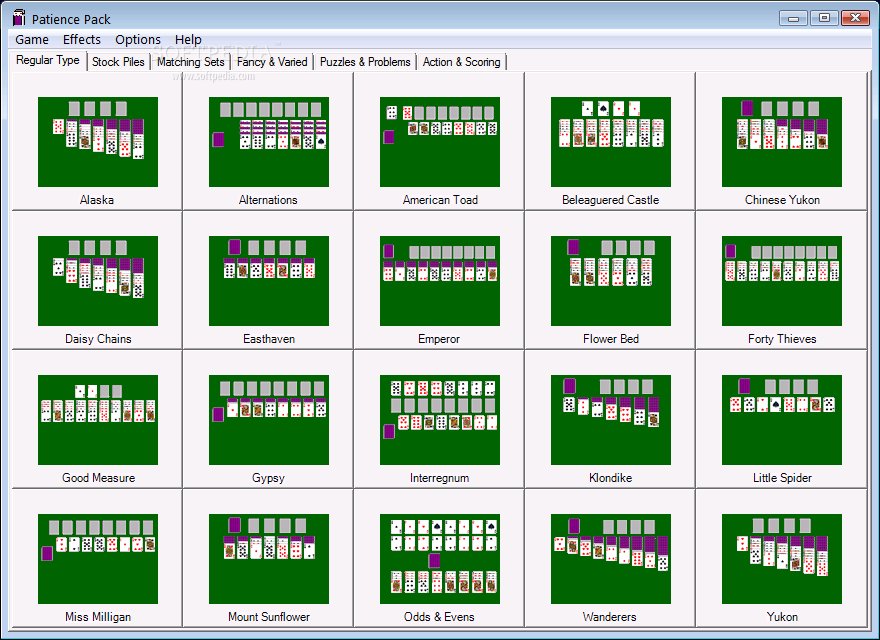Click the Little Spider label text

tap(782, 478)
